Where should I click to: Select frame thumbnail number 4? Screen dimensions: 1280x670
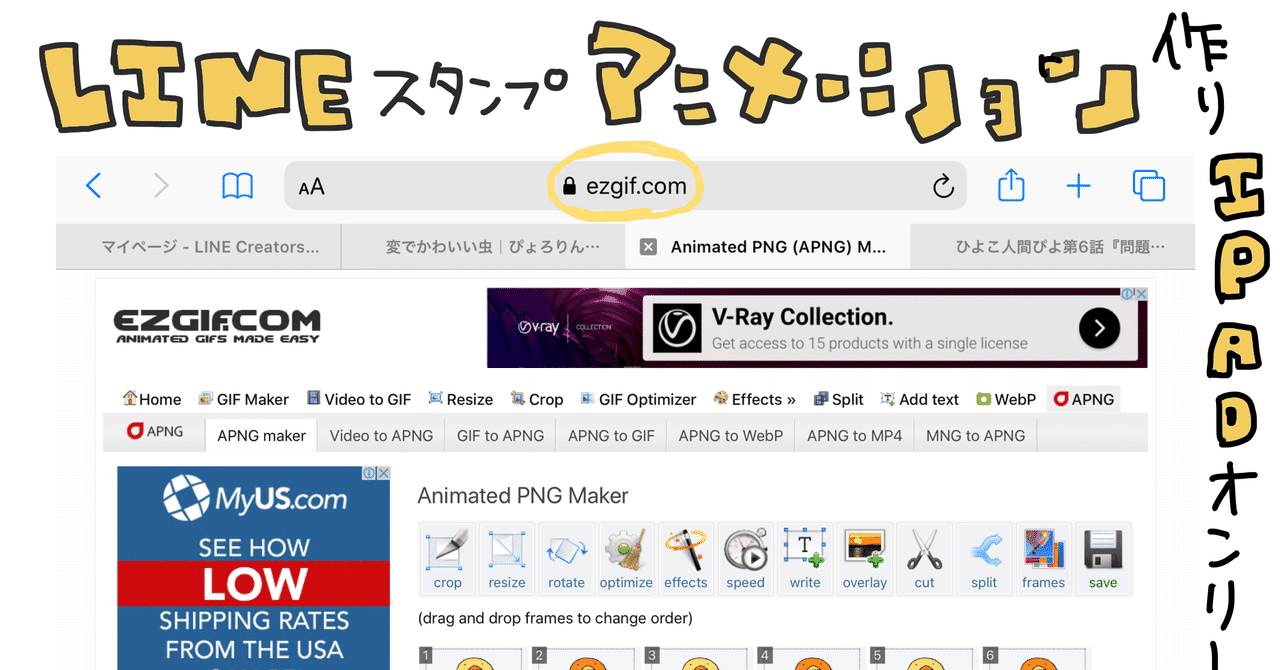coord(809,659)
